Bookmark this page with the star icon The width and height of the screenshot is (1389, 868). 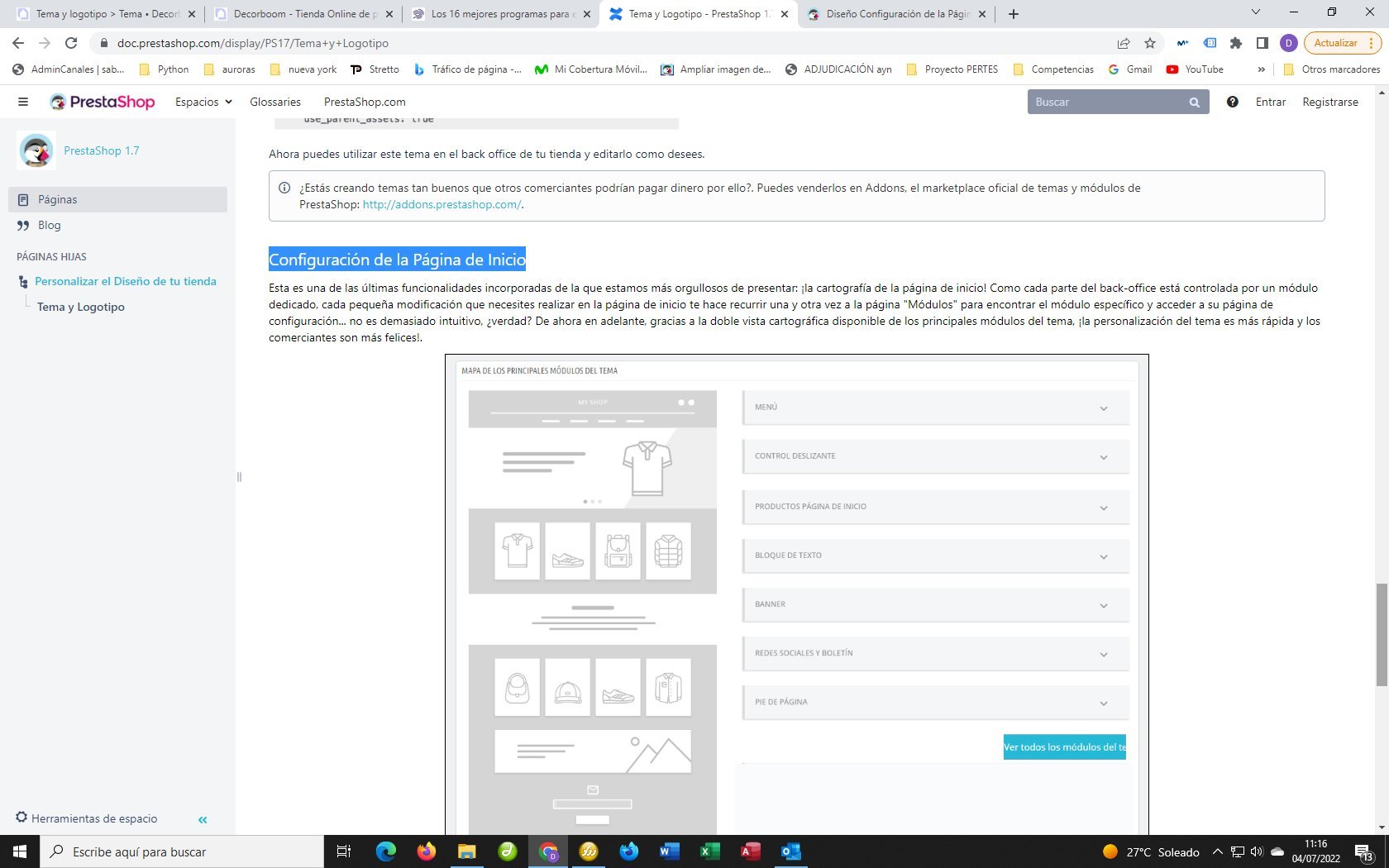coord(1150,43)
